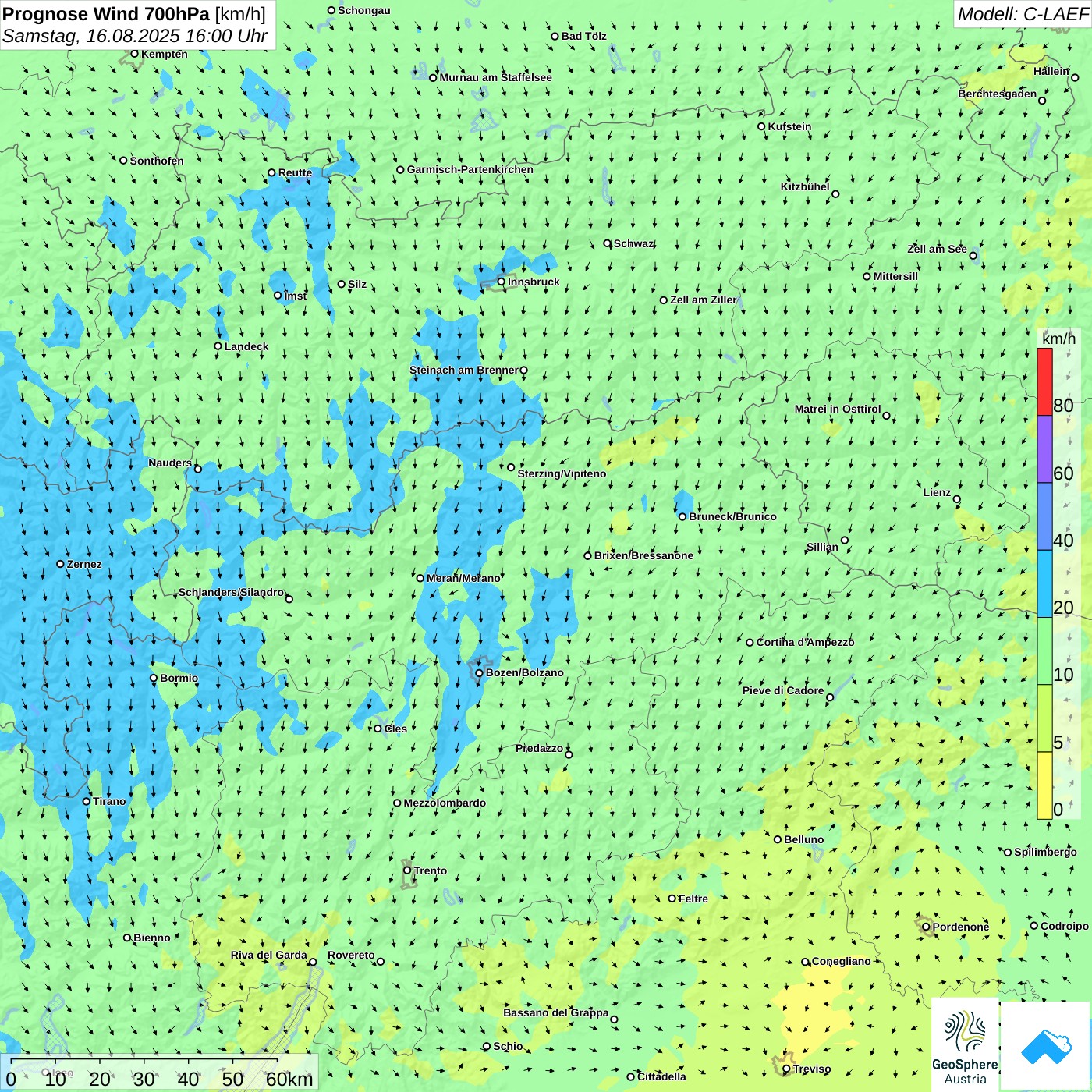Click the km/h legend heading
The width and height of the screenshot is (1092, 1092).
coord(1058,339)
